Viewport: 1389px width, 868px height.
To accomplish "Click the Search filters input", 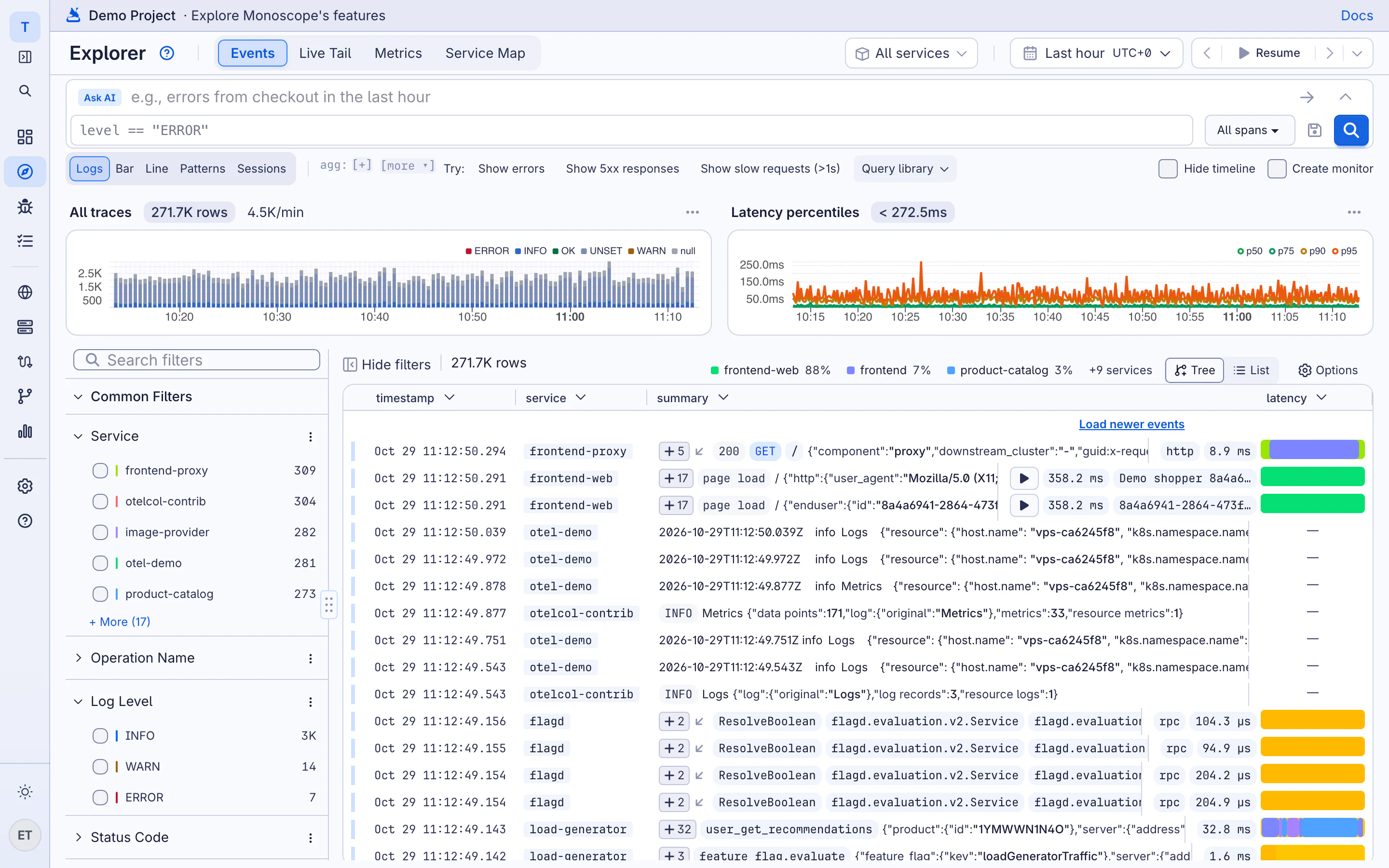I will click(x=196, y=360).
